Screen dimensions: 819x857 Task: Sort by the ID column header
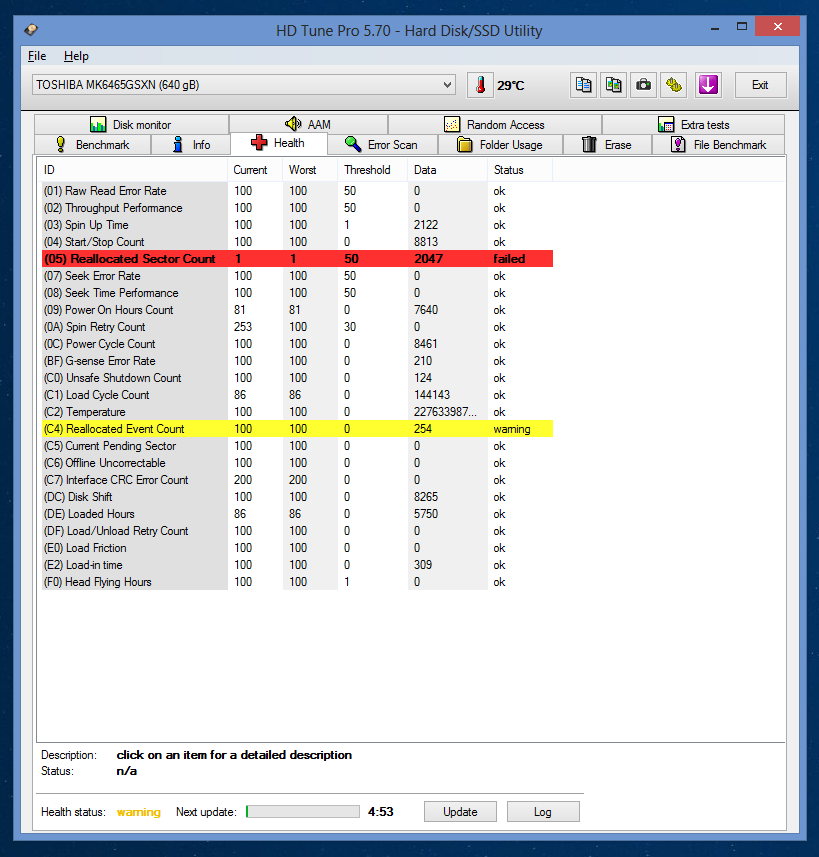coord(133,170)
